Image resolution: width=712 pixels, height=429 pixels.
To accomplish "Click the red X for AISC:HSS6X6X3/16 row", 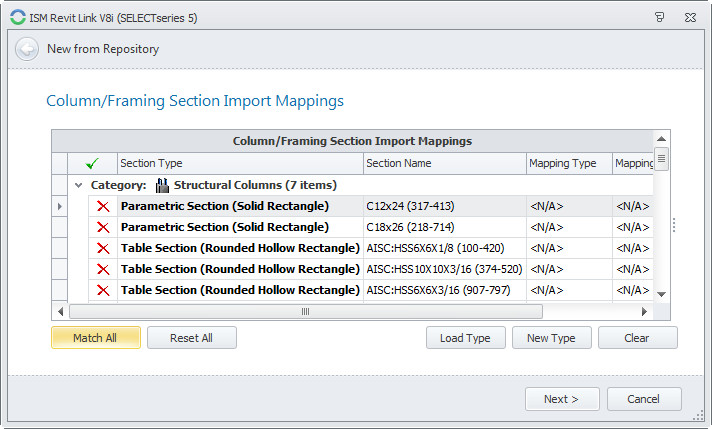I will [101, 290].
